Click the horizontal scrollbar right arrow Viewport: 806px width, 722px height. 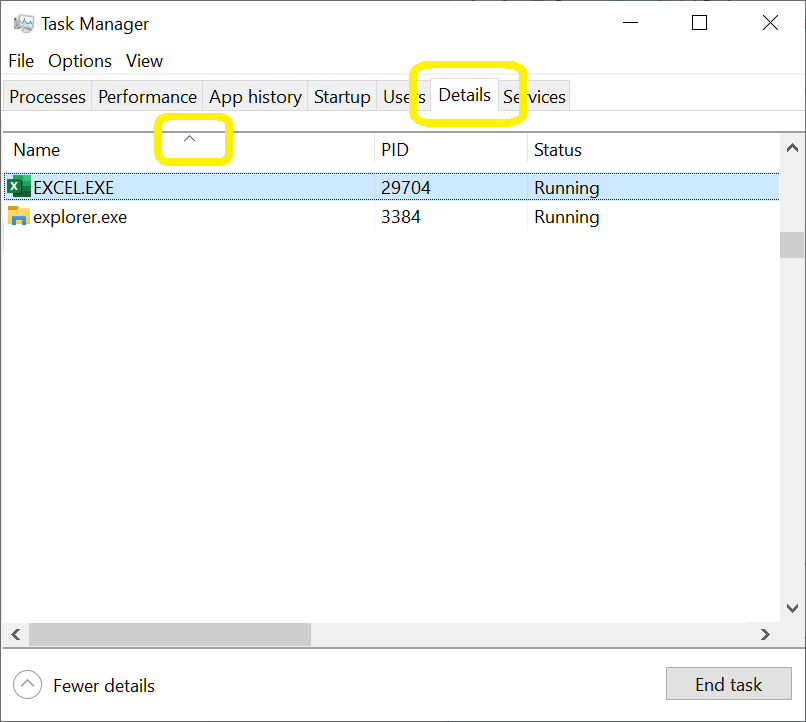tap(765, 634)
